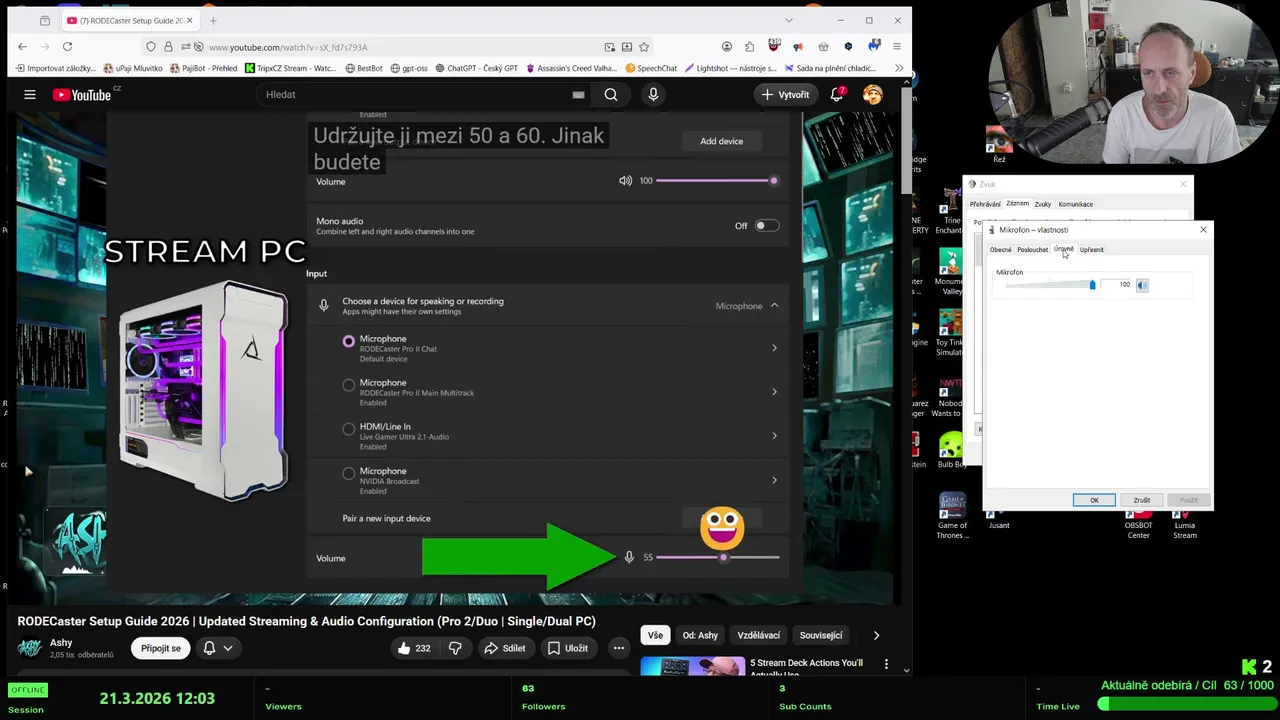Go to the YouTube home logo
The width and height of the screenshot is (1280, 720).
click(x=82, y=94)
